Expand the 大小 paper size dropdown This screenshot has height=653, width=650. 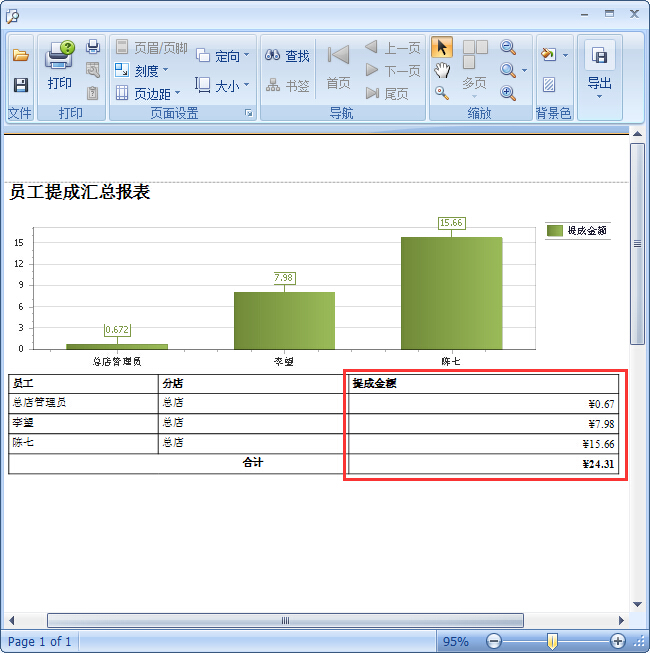coord(222,86)
